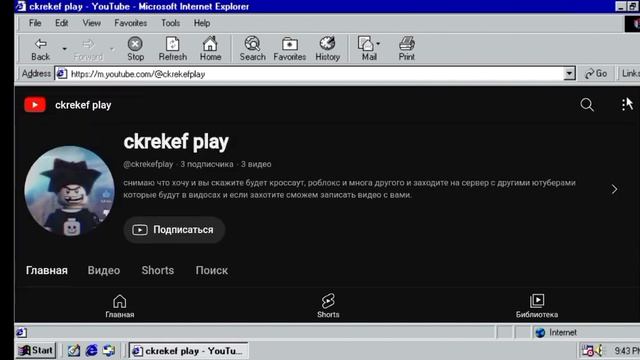Click the status bar page icon
640x360 pixels.
(x=21, y=332)
